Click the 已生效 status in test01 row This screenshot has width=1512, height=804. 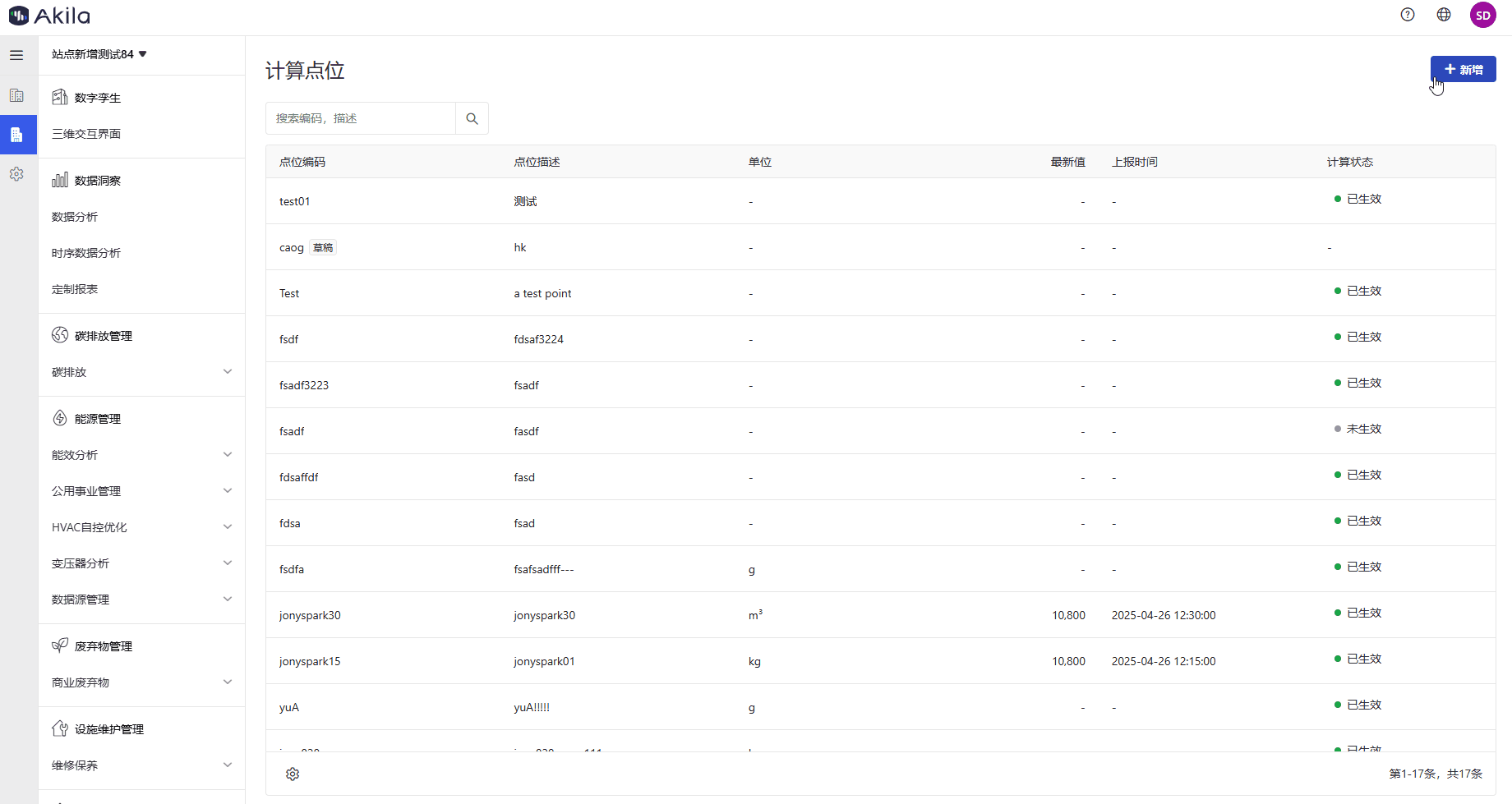pyautogui.click(x=1358, y=199)
